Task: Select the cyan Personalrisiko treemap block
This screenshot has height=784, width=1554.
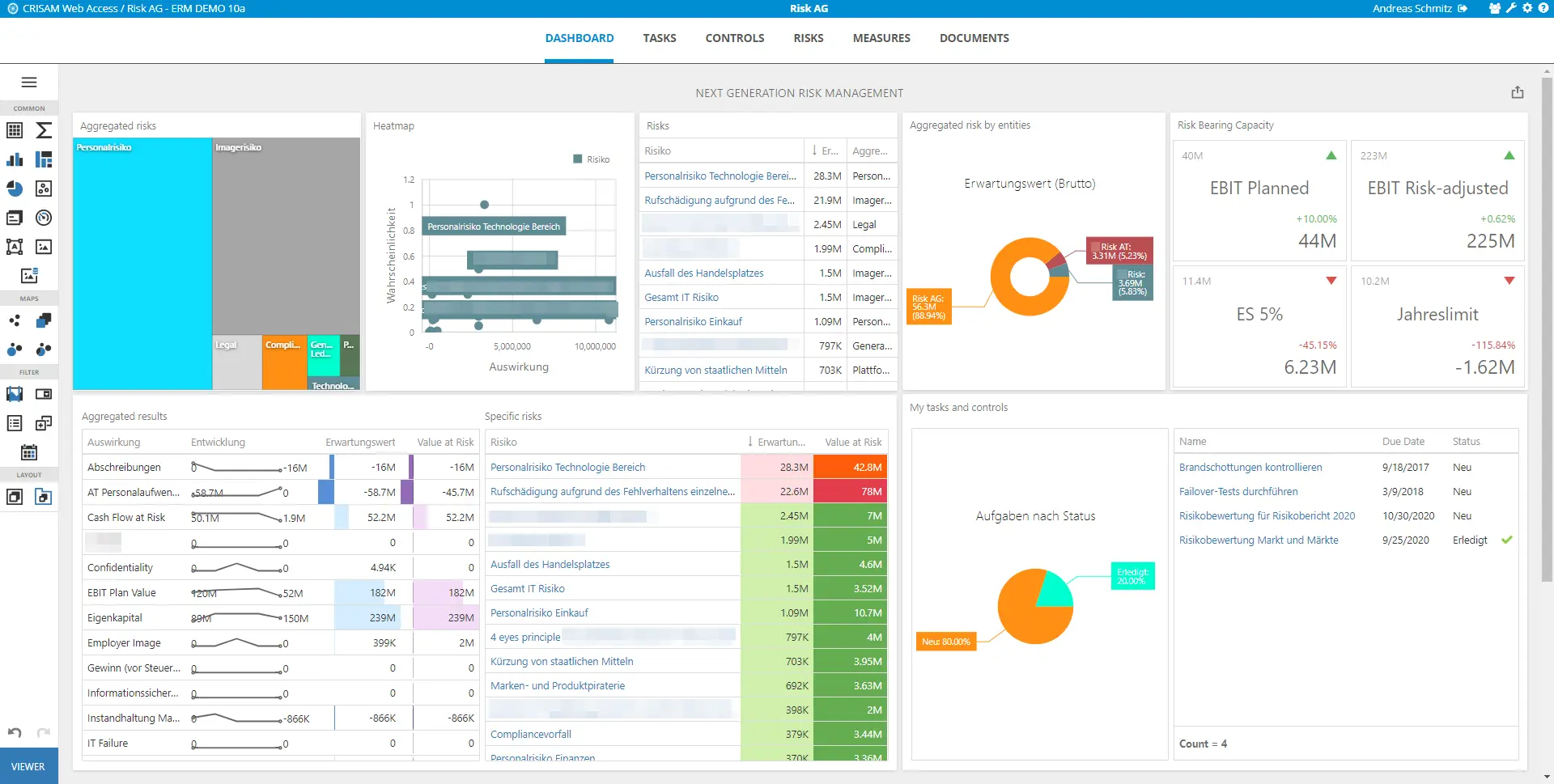Action: click(142, 263)
